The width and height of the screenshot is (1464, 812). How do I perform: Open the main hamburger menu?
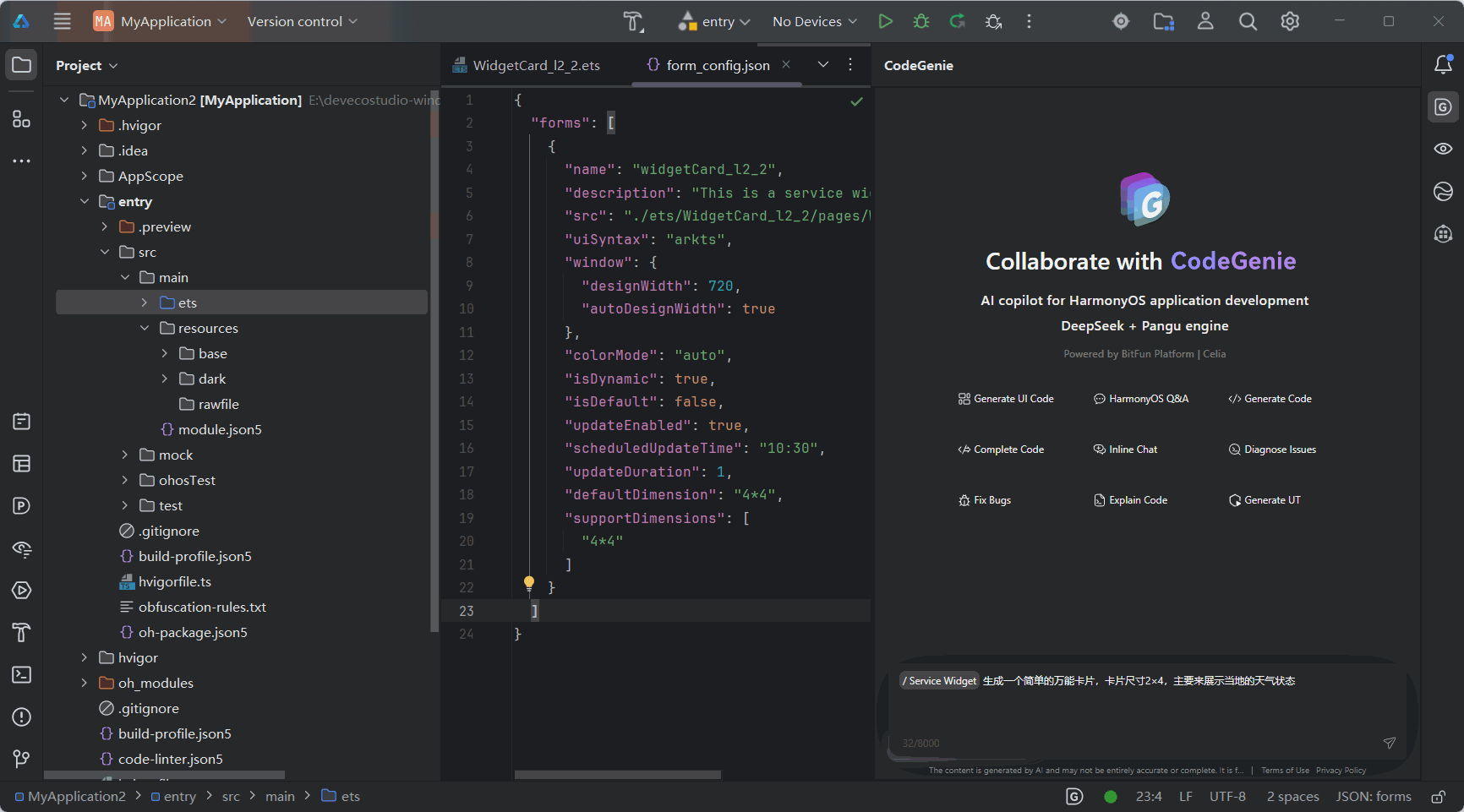click(x=63, y=21)
